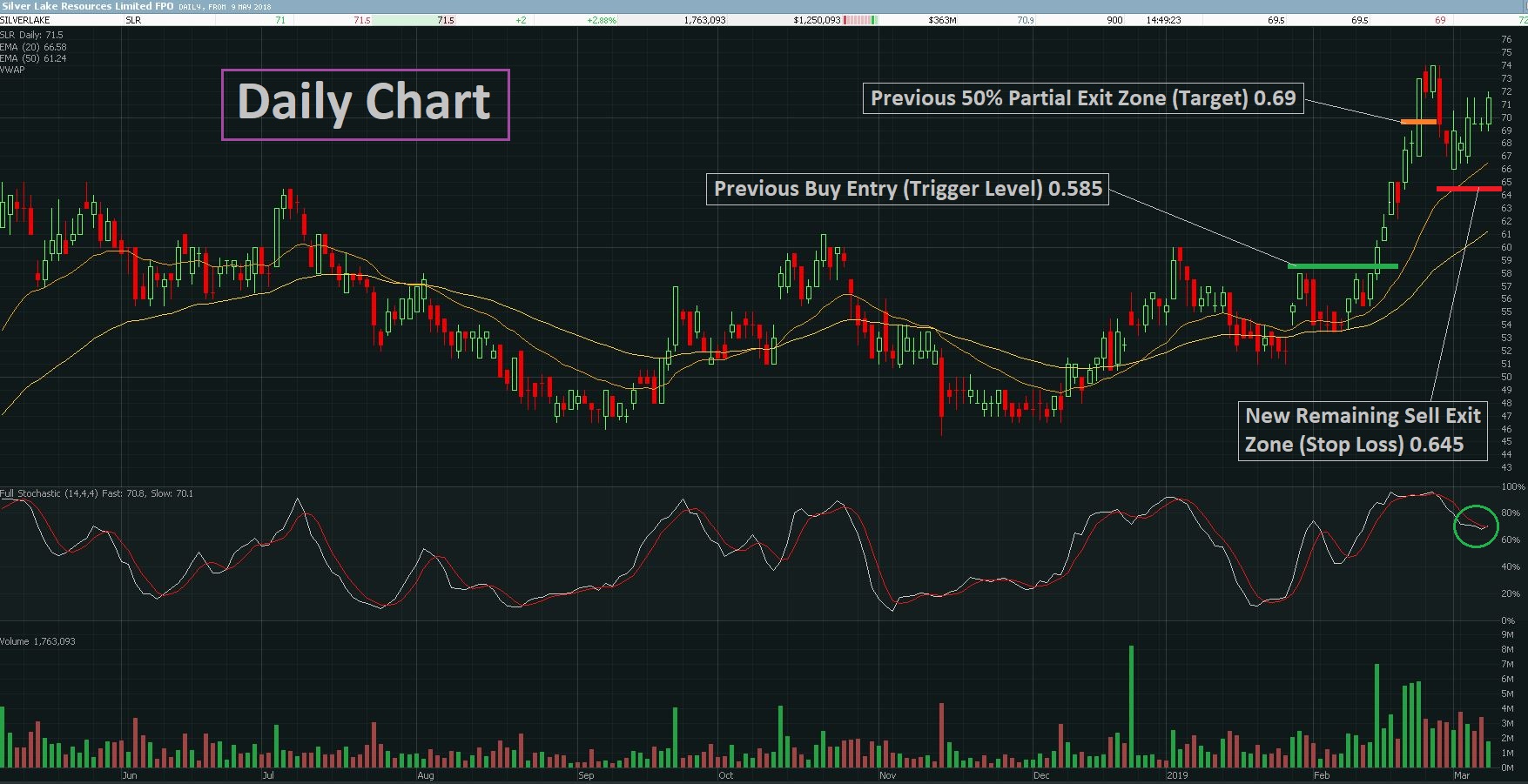The image size is (1528, 784).
Task: Click the Nov label on time axis
Action: click(x=887, y=775)
